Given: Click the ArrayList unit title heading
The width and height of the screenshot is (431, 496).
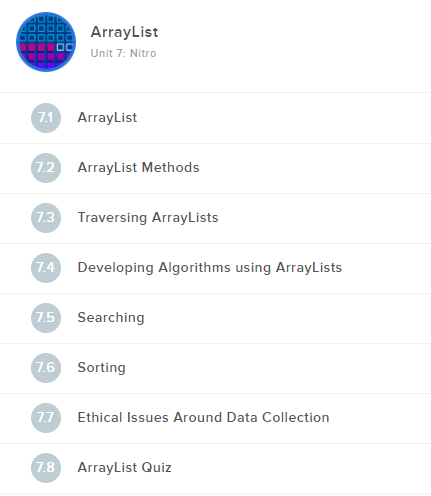Looking at the screenshot, I should 124,32.
